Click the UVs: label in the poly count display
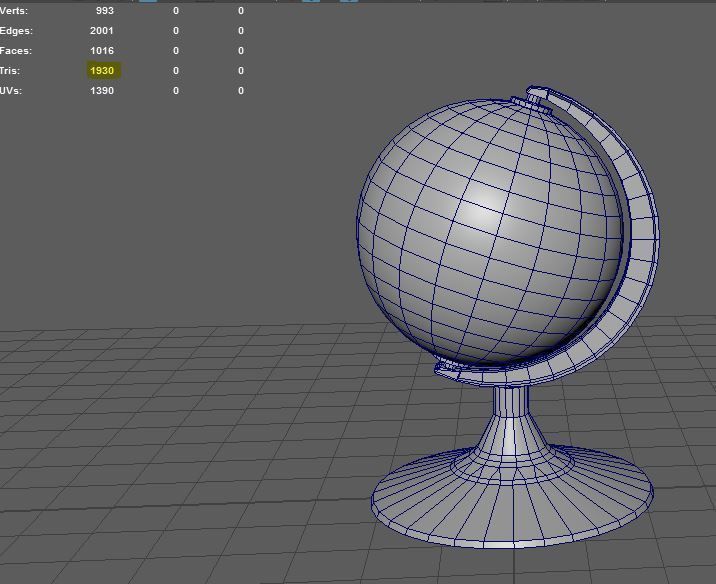Viewport: 716px width, 584px height. 11,90
